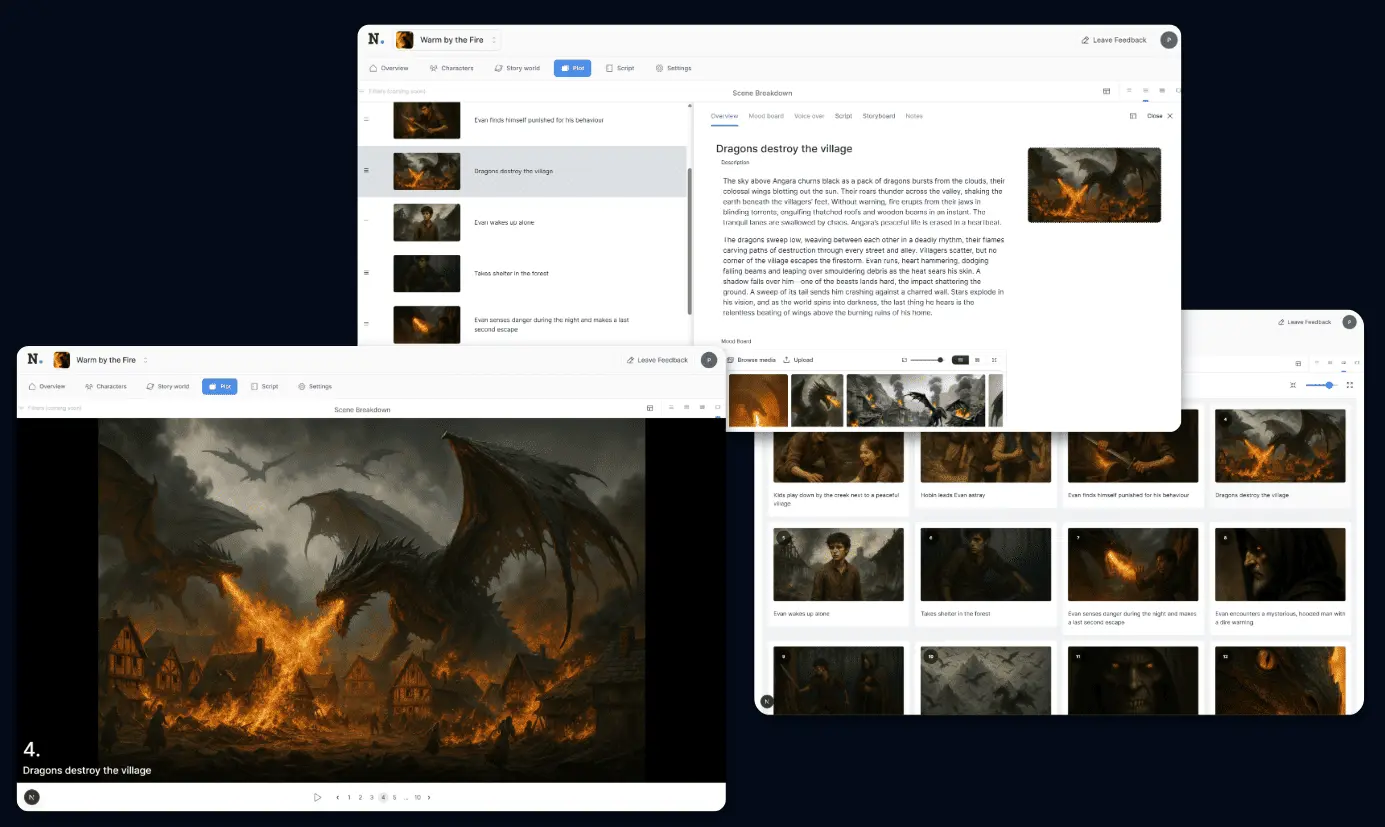Image resolution: width=1385 pixels, height=827 pixels.
Task: Click layout icon right of Scene Breakdown above scene list
Action: 1106,91
